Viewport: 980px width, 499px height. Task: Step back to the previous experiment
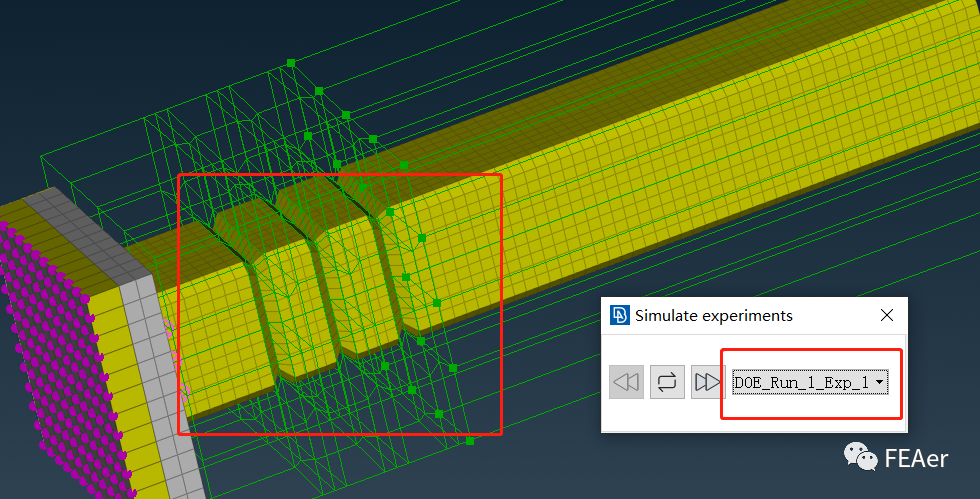[626, 381]
